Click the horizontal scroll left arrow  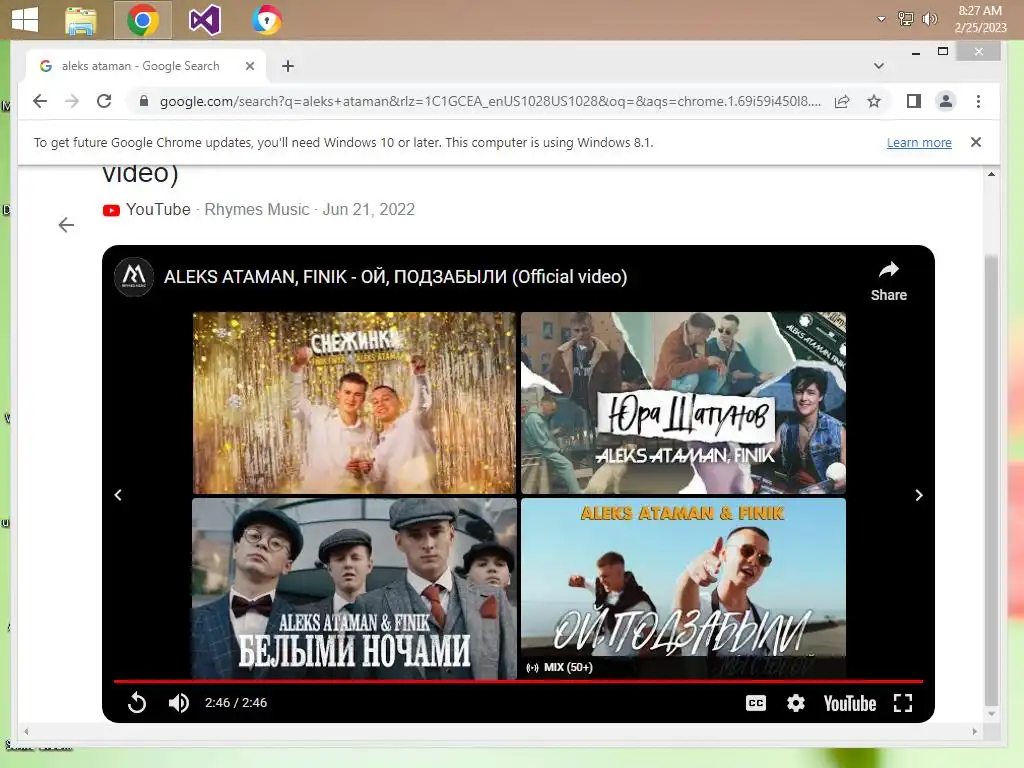(x=26, y=731)
